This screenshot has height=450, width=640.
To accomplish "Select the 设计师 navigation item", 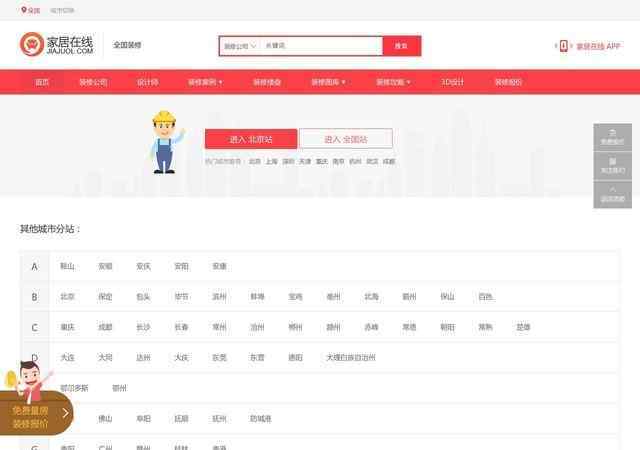I will [x=147, y=82].
